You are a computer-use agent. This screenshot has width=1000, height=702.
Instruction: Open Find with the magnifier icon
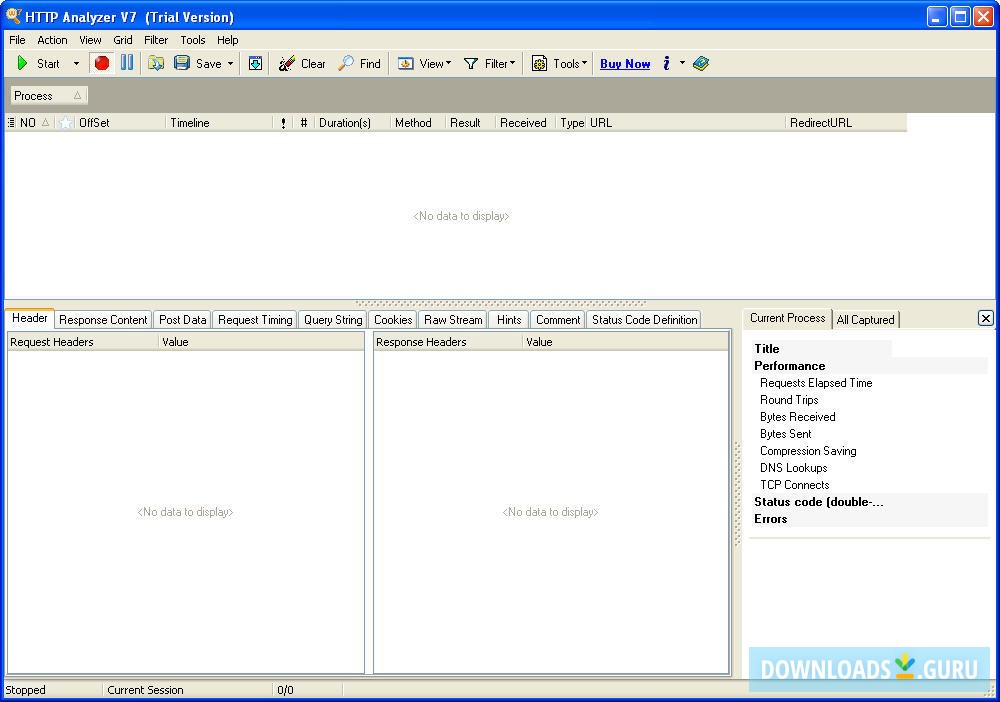pyautogui.click(x=359, y=63)
